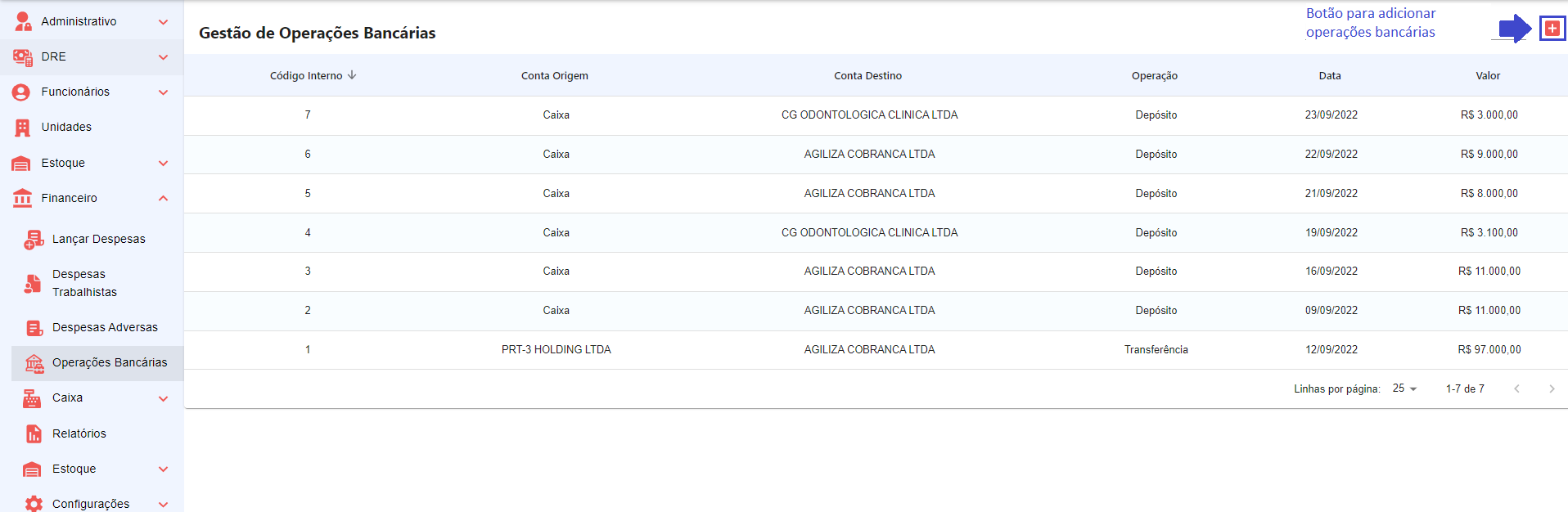Click the Unidades building icon
This screenshot has height=512, width=1568.
tap(22, 128)
